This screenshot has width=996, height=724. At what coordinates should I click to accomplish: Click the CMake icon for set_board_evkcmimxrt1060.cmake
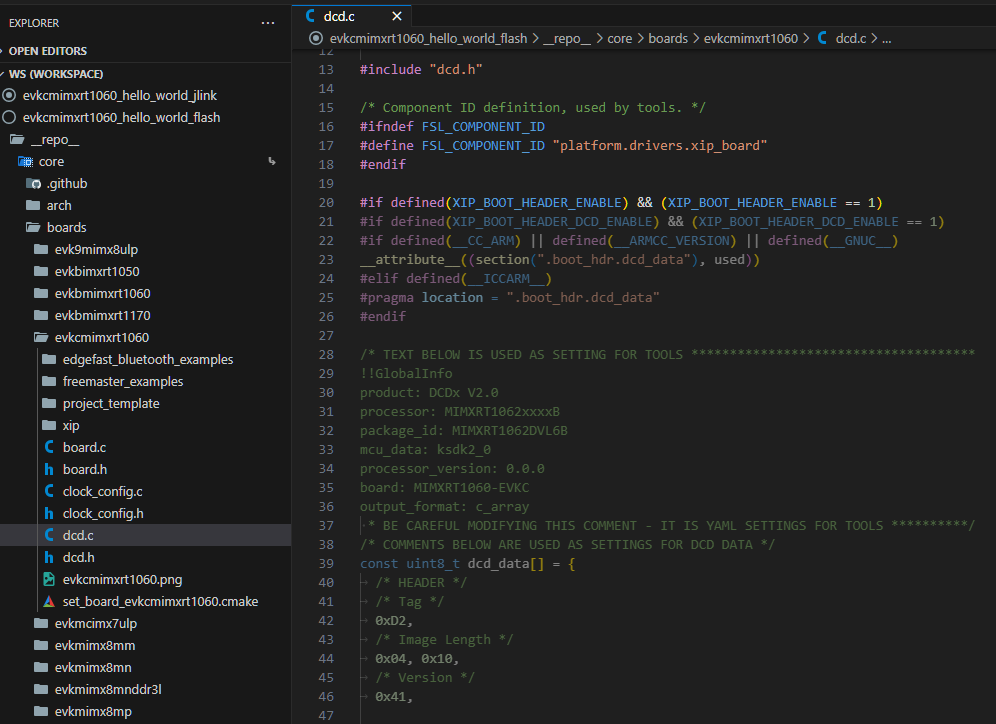(49, 601)
